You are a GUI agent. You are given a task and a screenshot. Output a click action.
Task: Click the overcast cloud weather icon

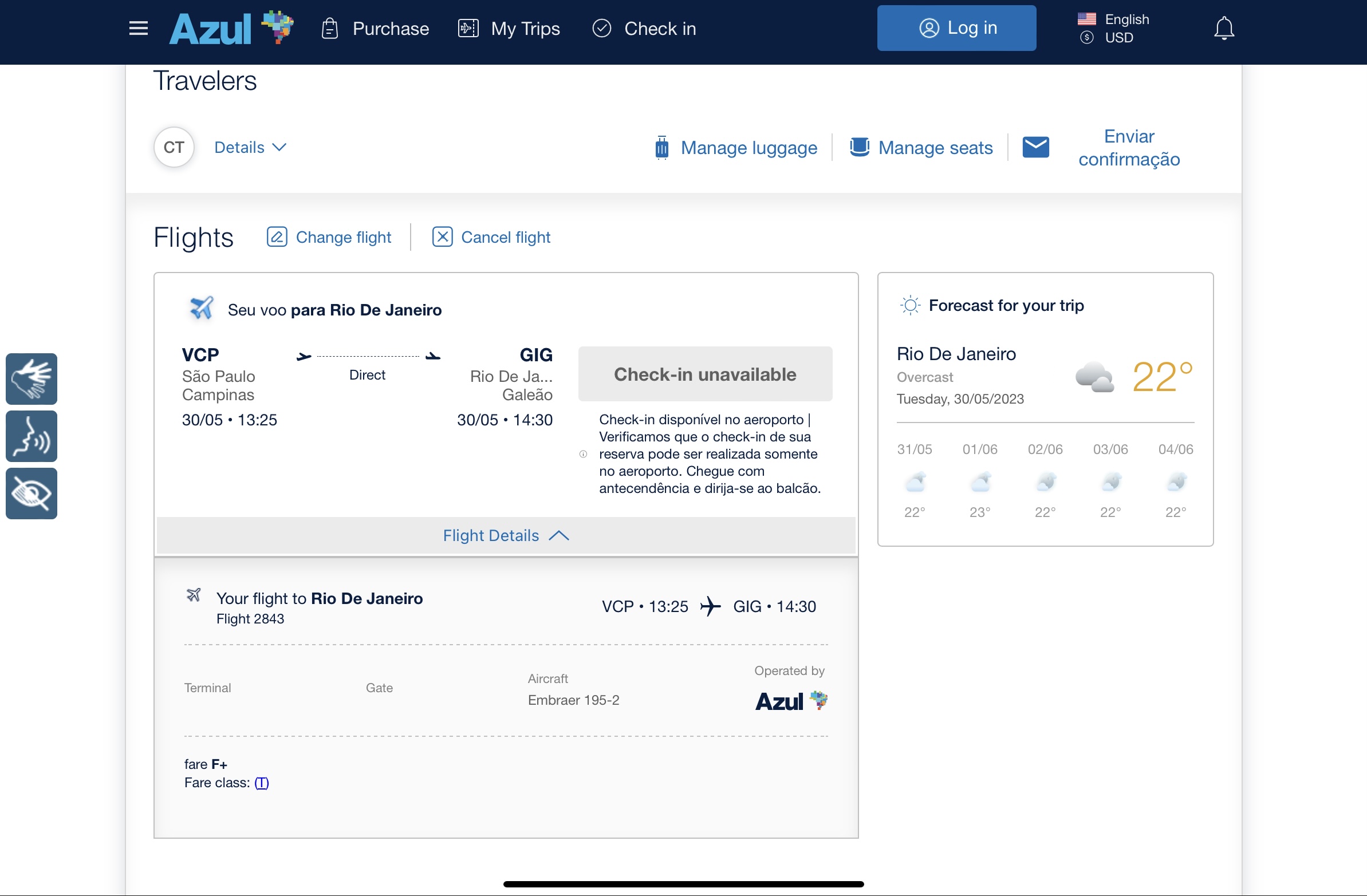click(1094, 377)
